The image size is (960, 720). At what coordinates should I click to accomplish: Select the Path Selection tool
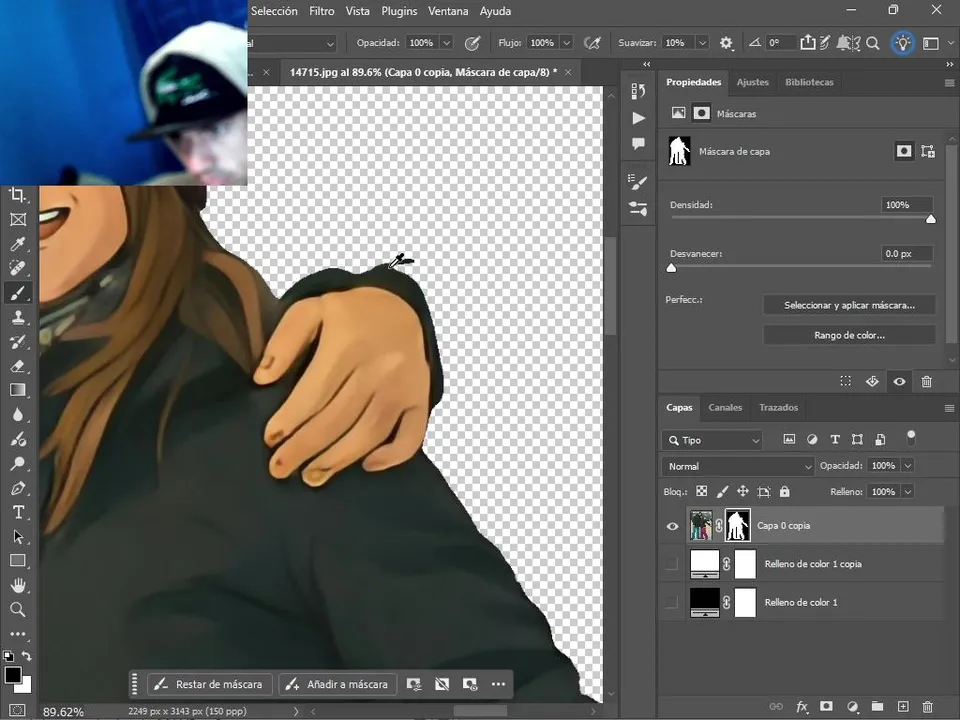(18, 537)
